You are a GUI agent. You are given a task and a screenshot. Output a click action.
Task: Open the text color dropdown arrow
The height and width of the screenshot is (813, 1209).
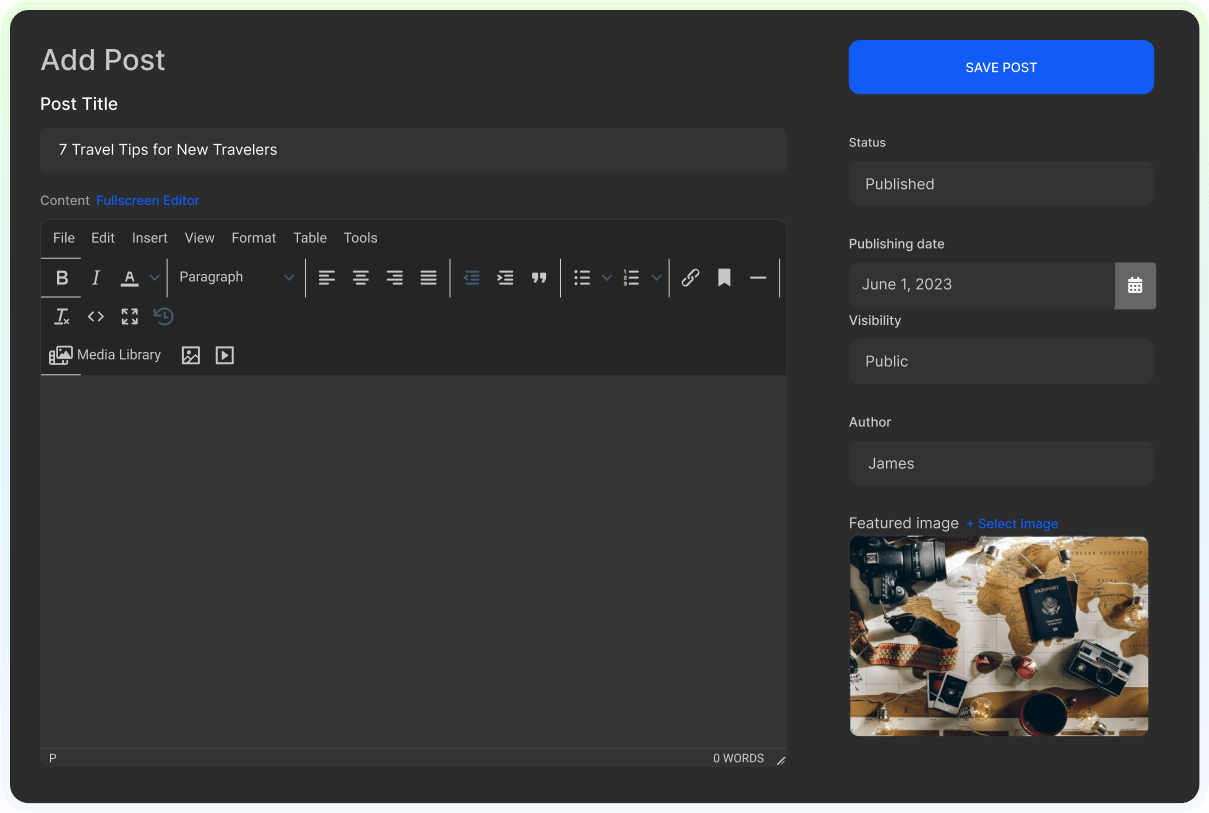pos(154,278)
